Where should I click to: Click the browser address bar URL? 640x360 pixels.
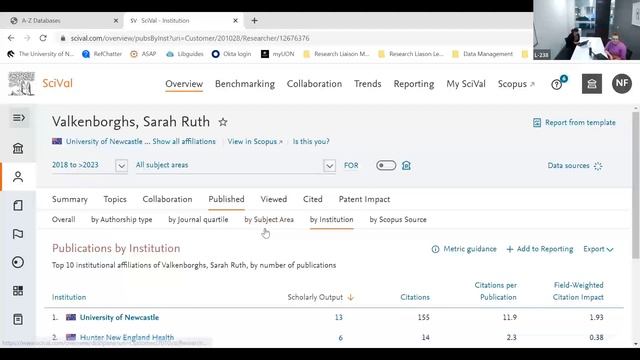(x=190, y=38)
